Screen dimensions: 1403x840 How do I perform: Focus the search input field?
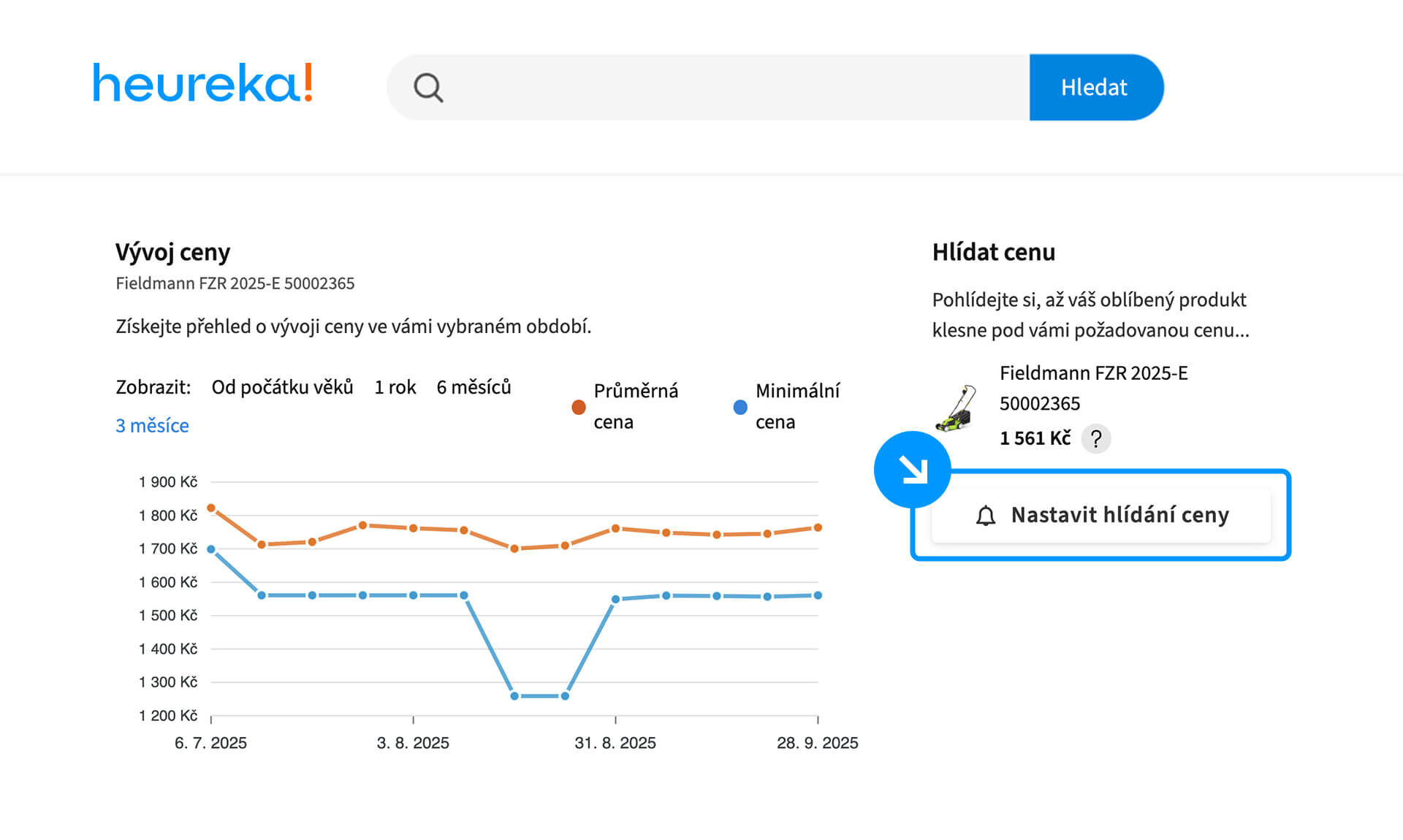pyautogui.click(x=731, y=88)
